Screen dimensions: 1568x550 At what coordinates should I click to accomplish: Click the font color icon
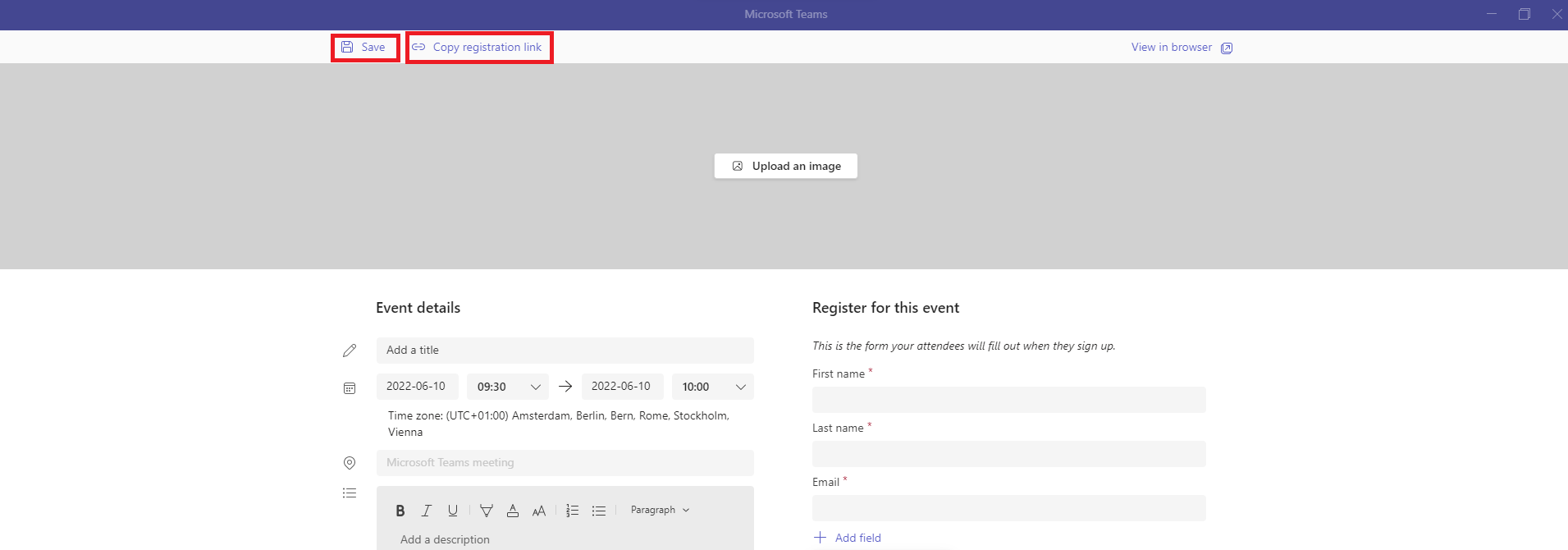point(513,511)
